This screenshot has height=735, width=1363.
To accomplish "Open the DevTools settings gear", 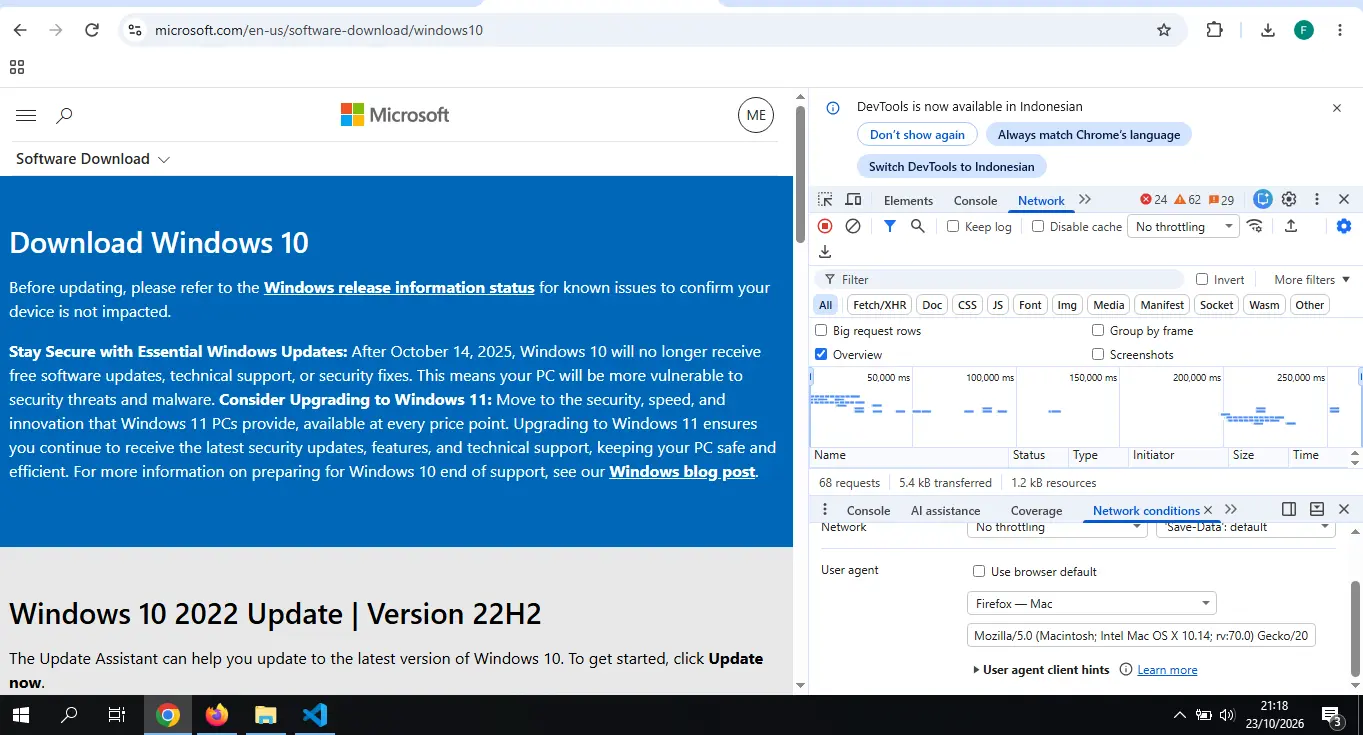I will pos(1289,199).
